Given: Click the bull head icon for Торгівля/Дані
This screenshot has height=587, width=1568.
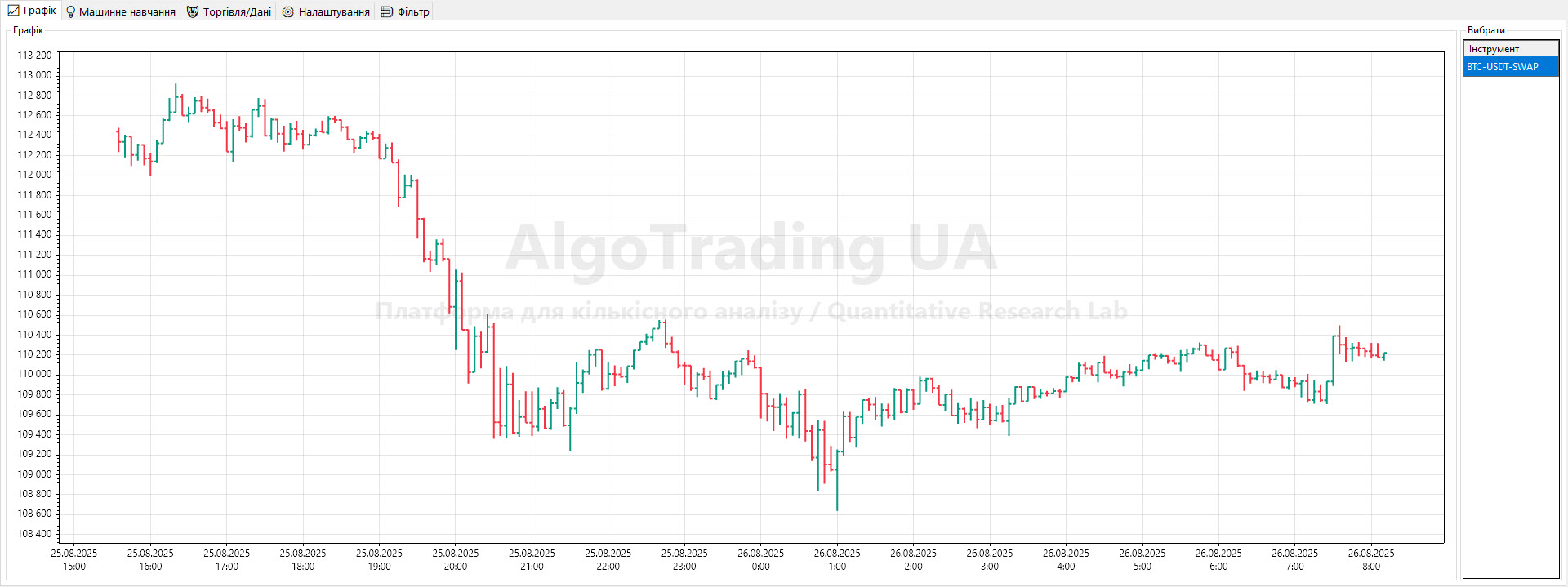Looking at the screenshot, I should pyautogui.click(x=193, y=12).
